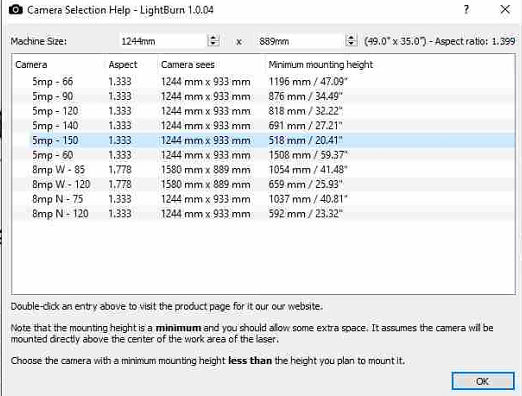Click 1580 mm x 889 mm in 8mp W - 85 row
This screenshot has width=522, height=396.
(x=206, y=170)
